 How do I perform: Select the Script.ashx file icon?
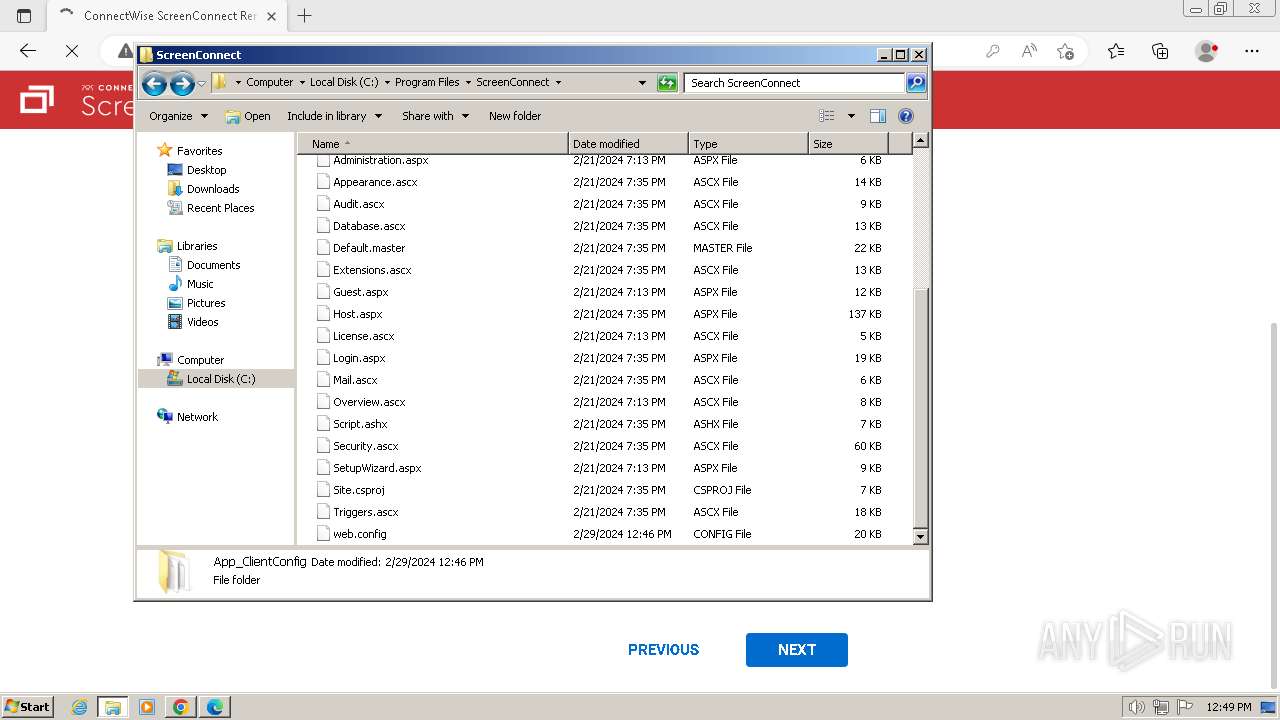click(x=323, y=424)
